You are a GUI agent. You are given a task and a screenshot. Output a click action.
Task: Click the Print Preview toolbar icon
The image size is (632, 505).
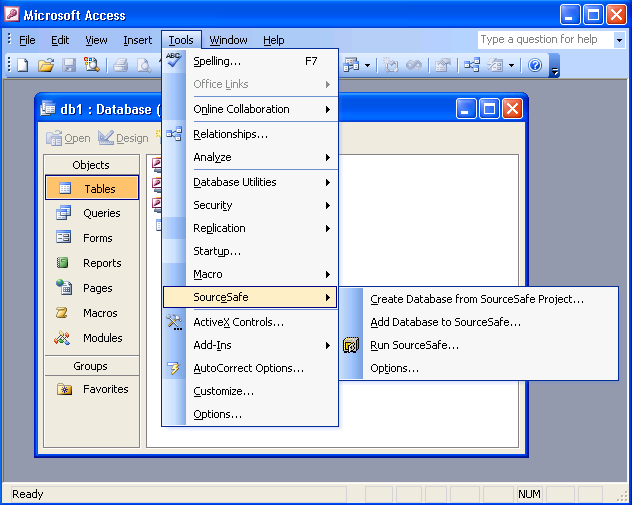(143, 65)
